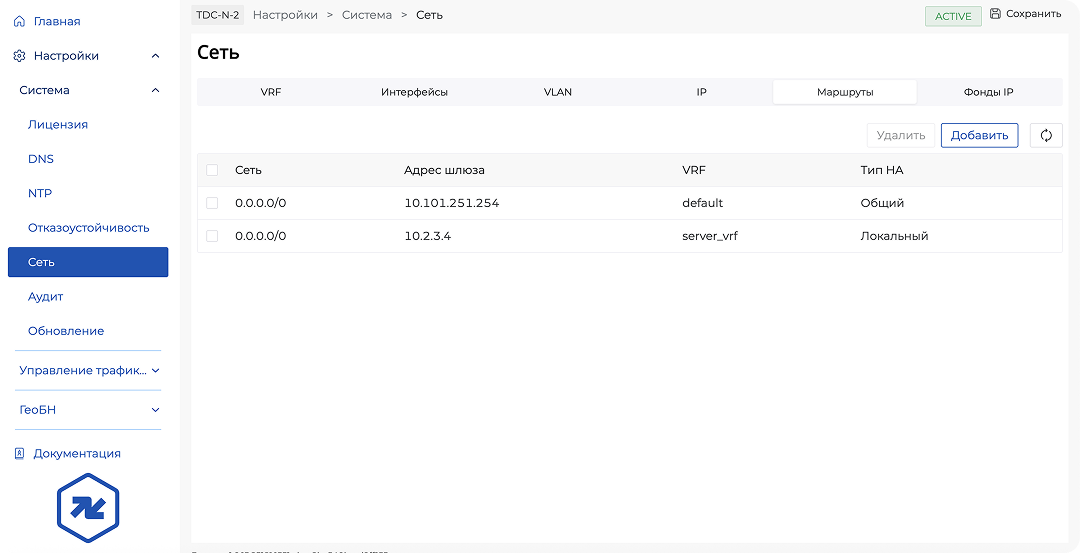Click the hexagon company logo

(88, 507)
